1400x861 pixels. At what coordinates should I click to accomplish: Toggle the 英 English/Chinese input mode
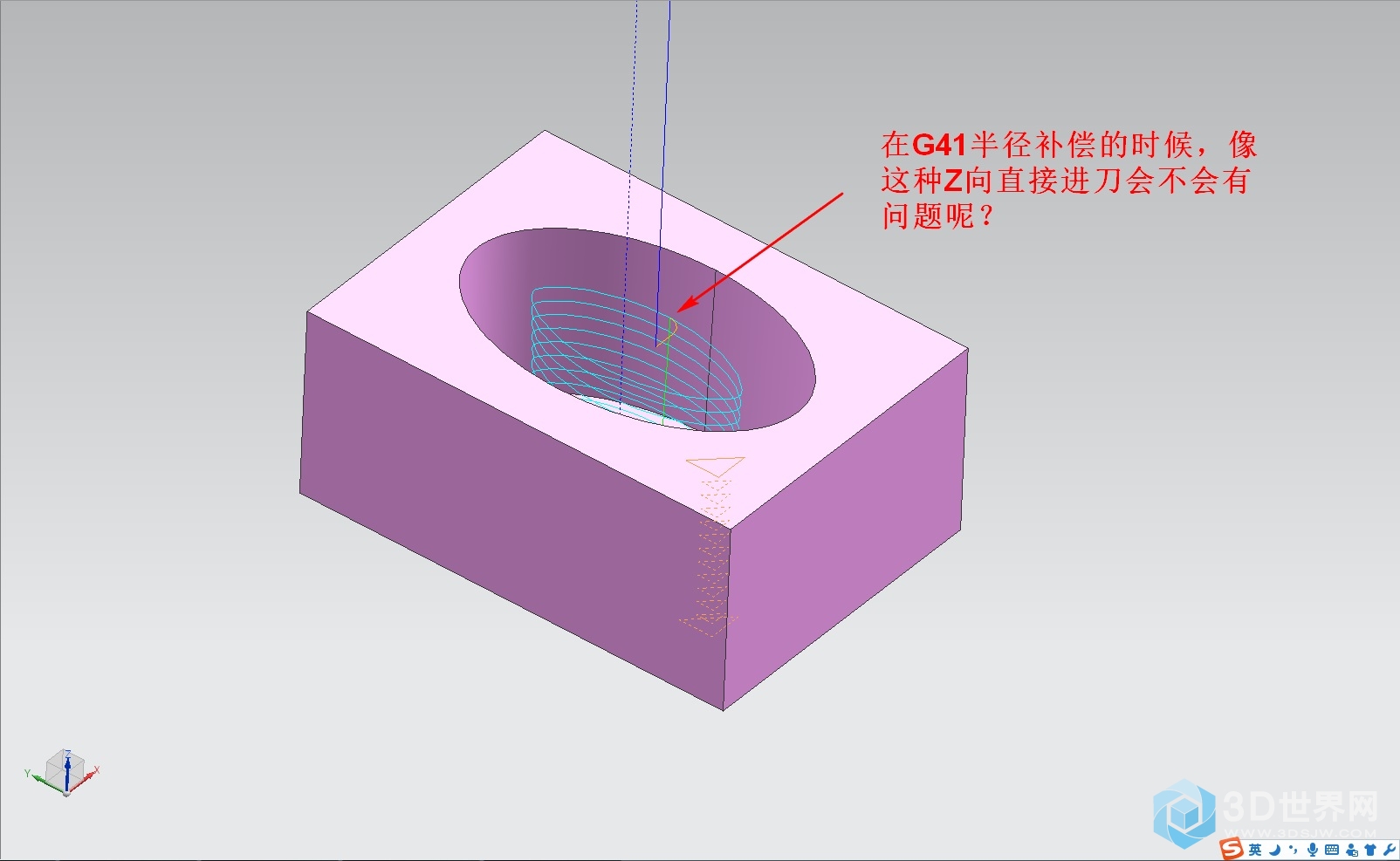click(1255, 850)
